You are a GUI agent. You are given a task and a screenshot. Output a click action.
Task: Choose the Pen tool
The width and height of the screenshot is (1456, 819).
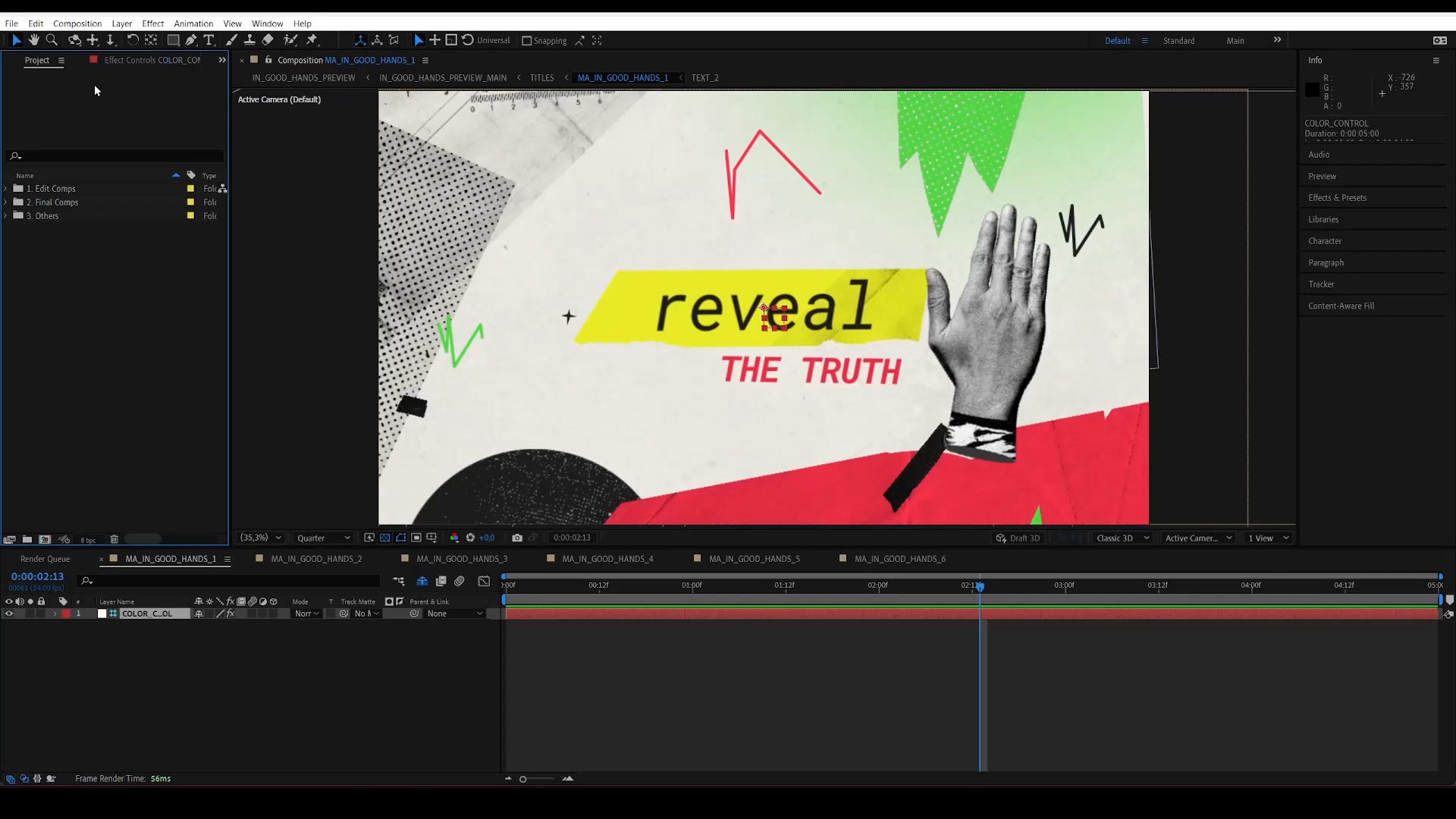[x=191, y=40]
